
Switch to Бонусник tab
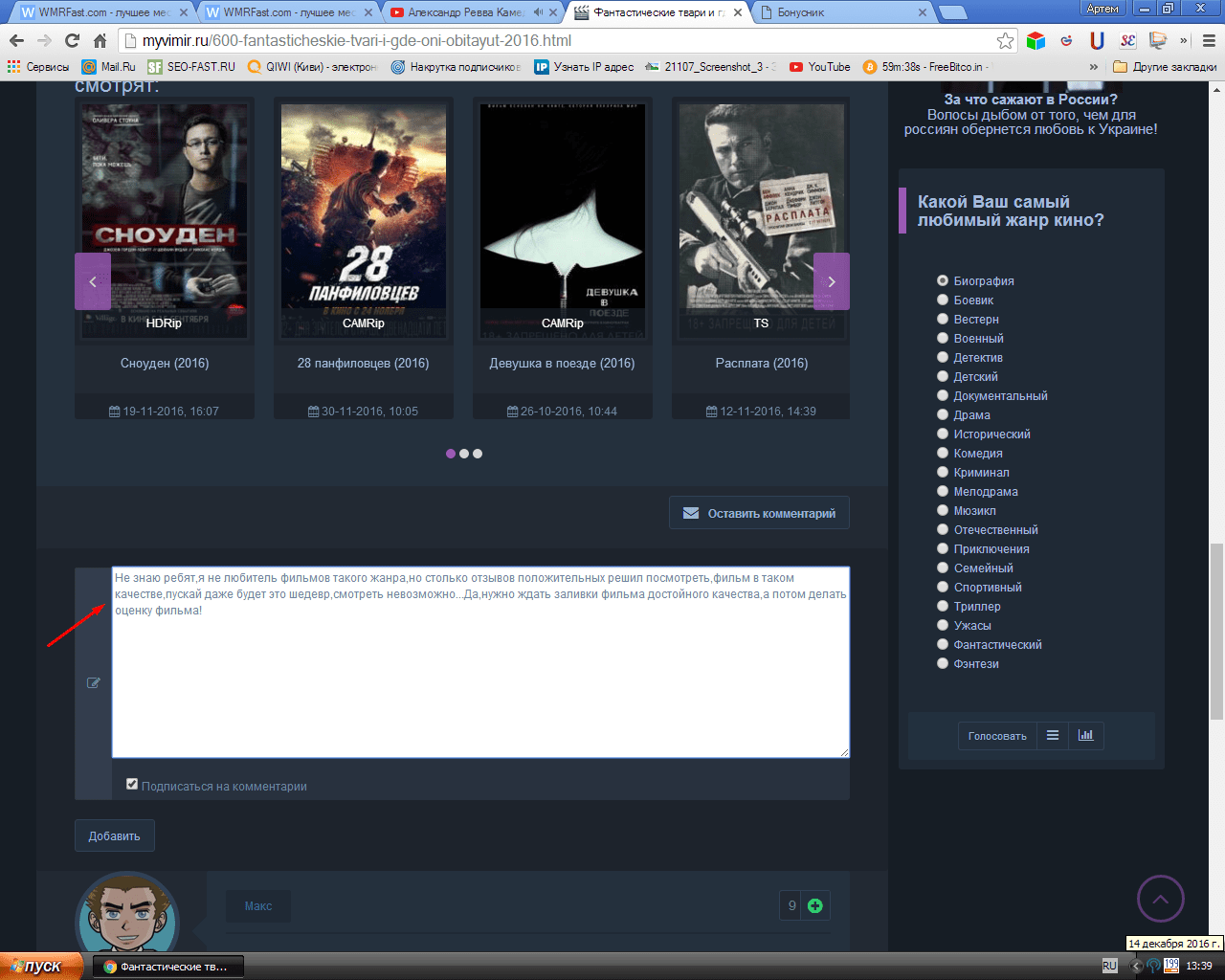[x=842, y=12]
